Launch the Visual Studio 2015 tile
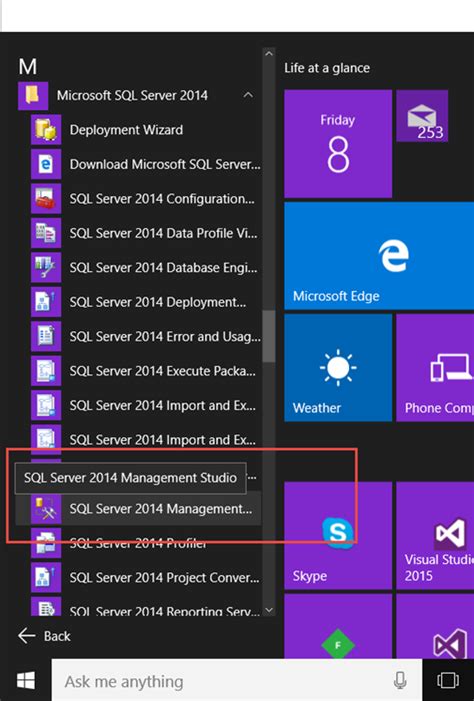The image size is (474, 701). tap(435, 536)
